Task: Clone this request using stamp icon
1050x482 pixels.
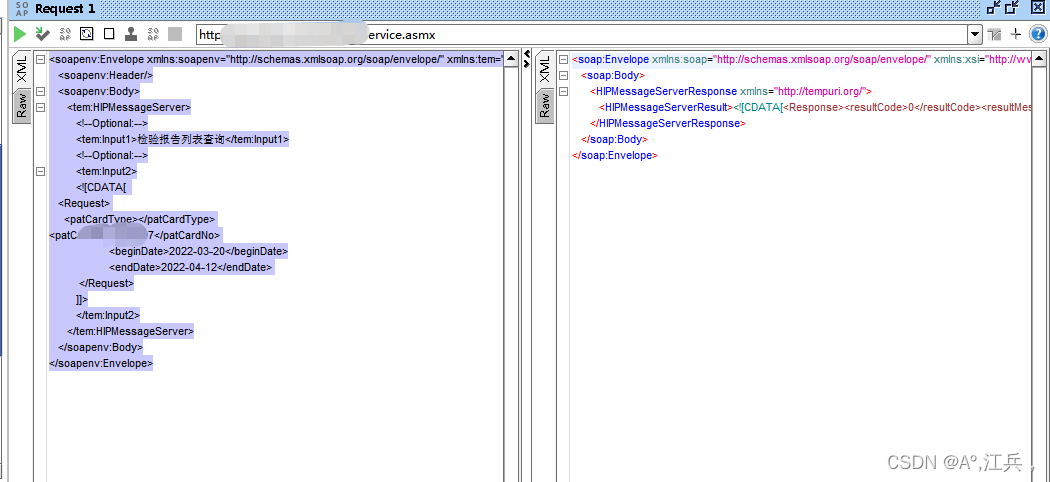Action: (x=131, y=33)
